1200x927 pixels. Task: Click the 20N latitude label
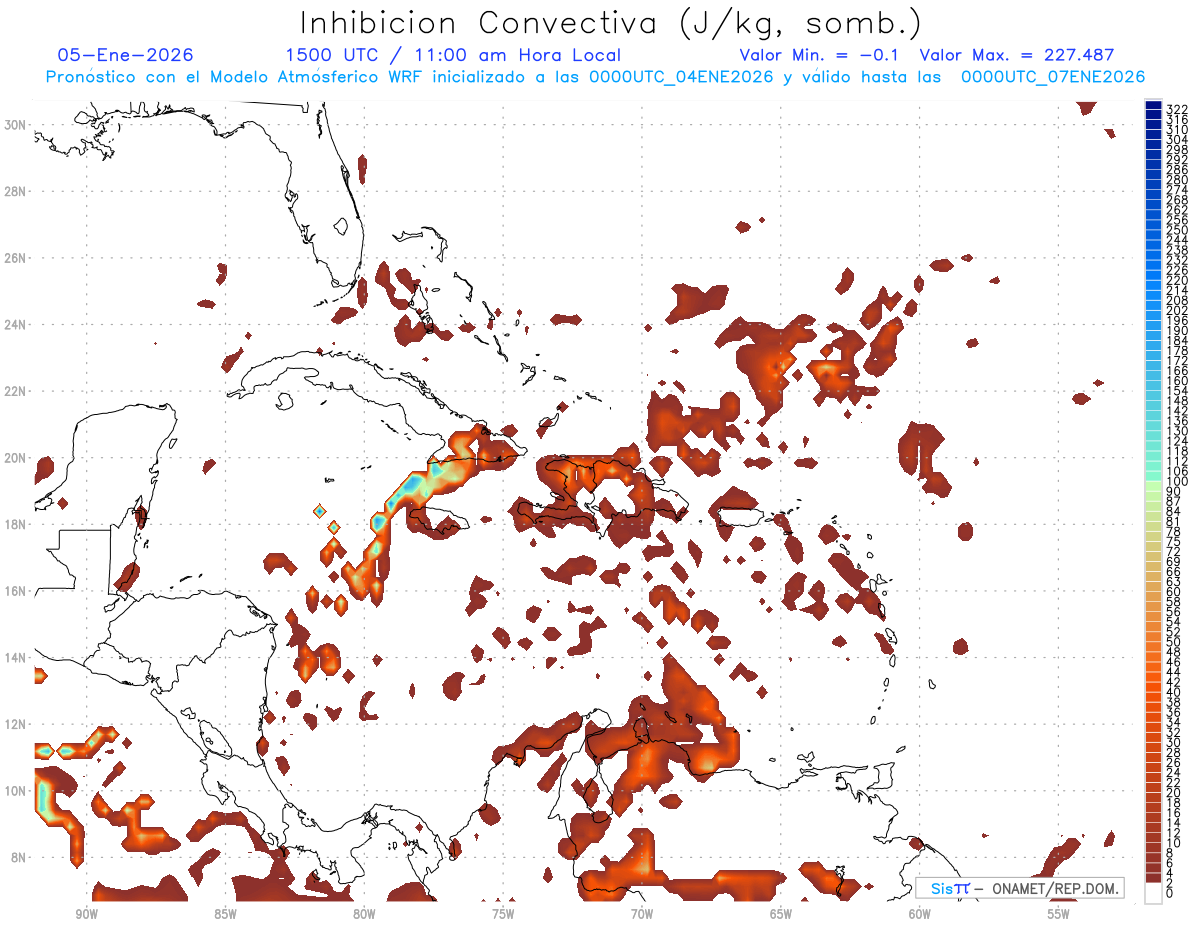[14, 458]
